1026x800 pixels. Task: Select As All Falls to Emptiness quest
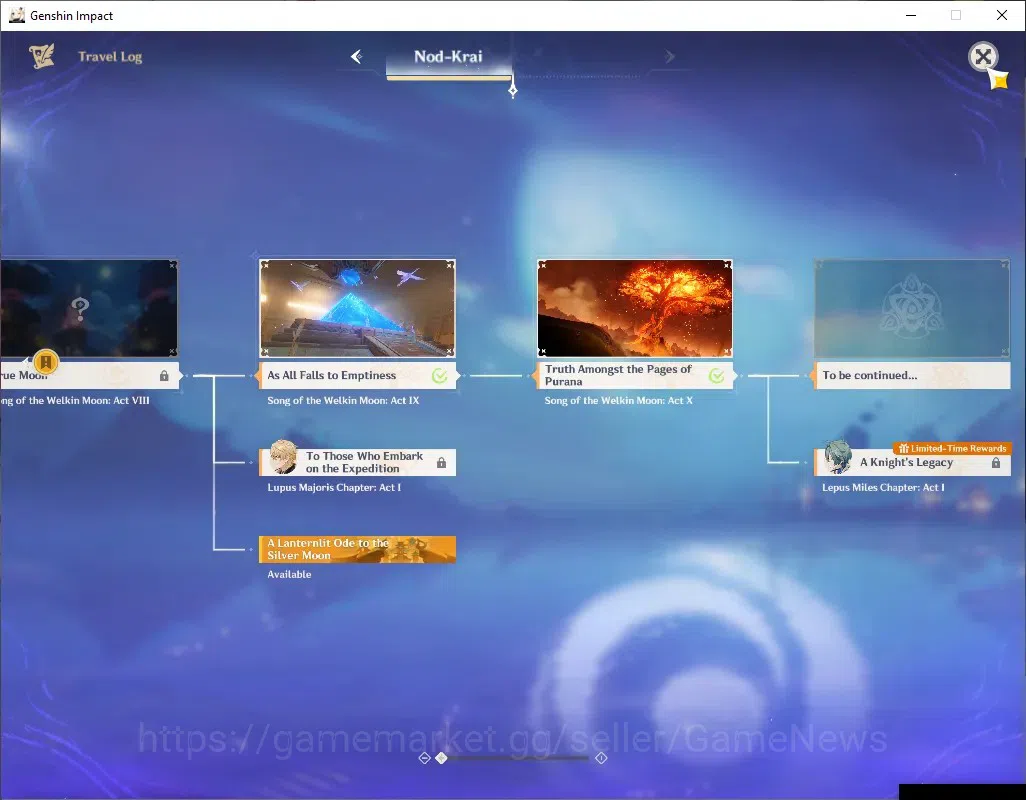(357, 375)
